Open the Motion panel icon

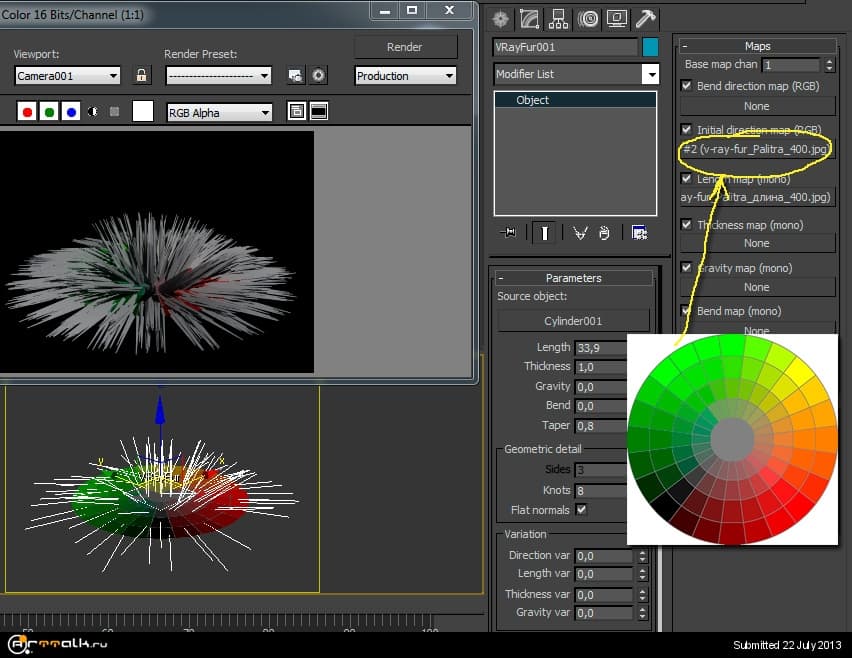pos(588,19)
